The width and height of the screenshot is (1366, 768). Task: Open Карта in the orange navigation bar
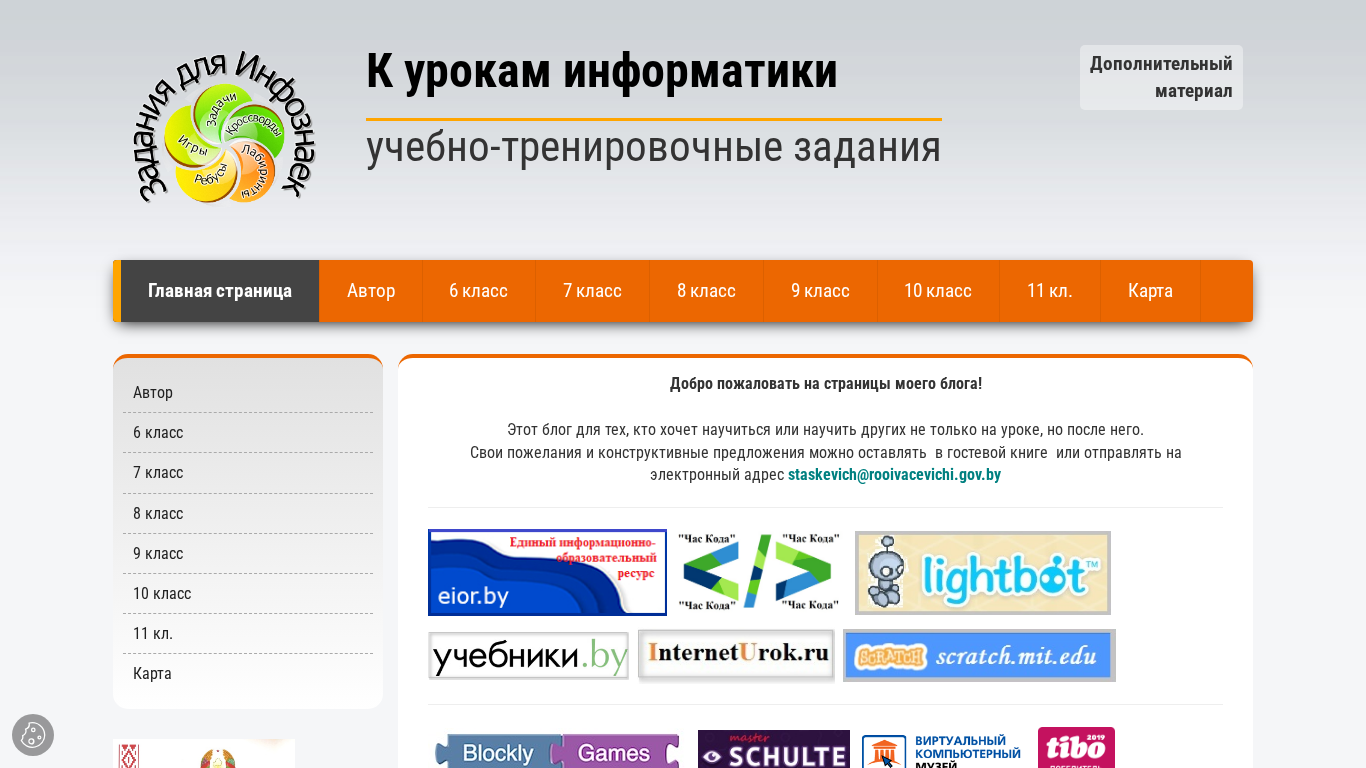1150,291
